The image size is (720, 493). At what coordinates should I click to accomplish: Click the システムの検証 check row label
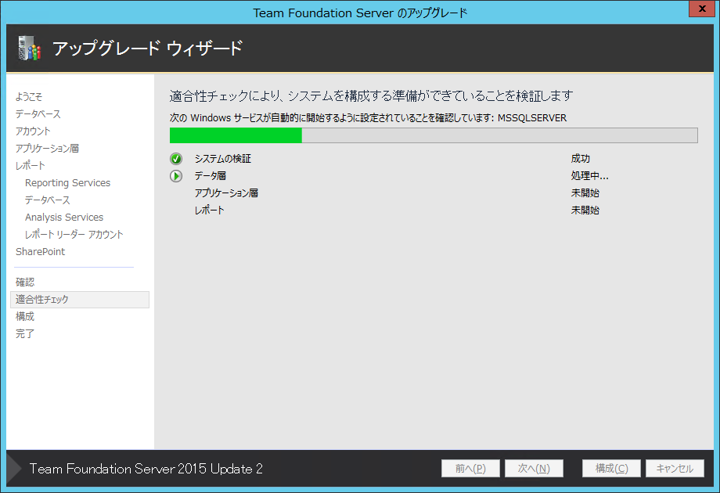pos(223,159)
